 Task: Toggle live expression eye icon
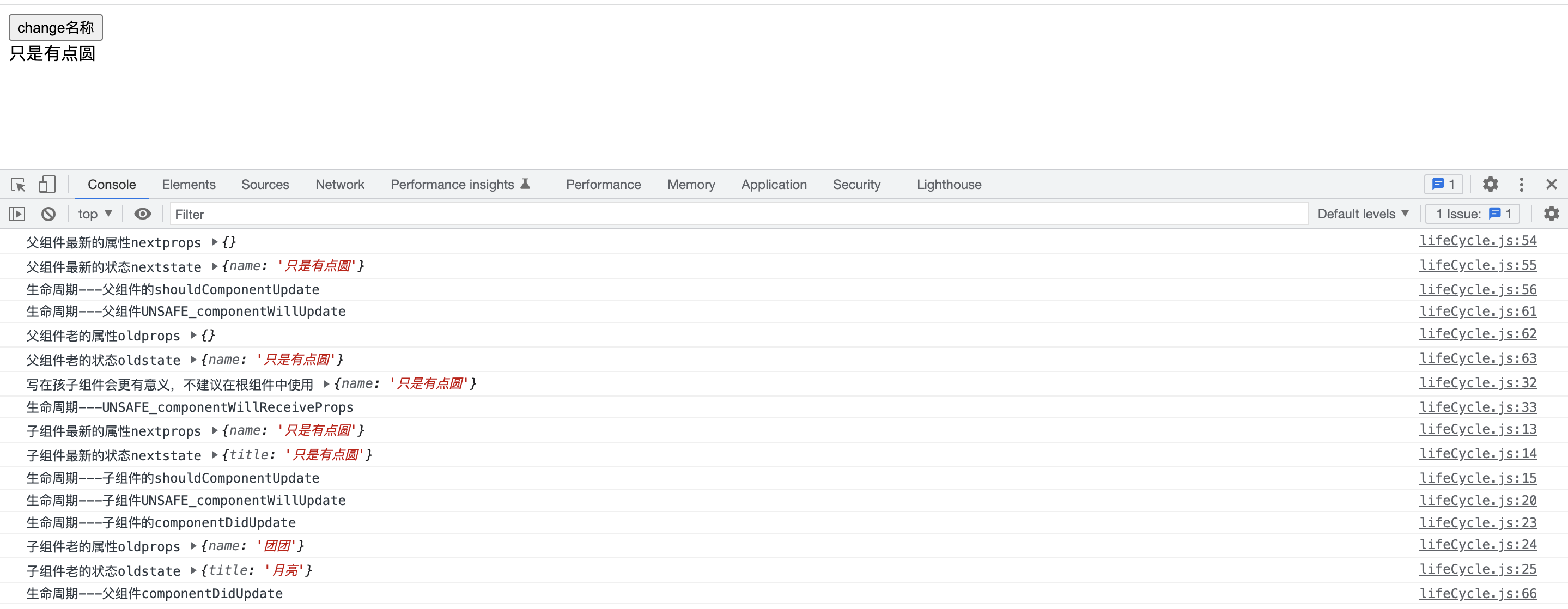point(142,214)
